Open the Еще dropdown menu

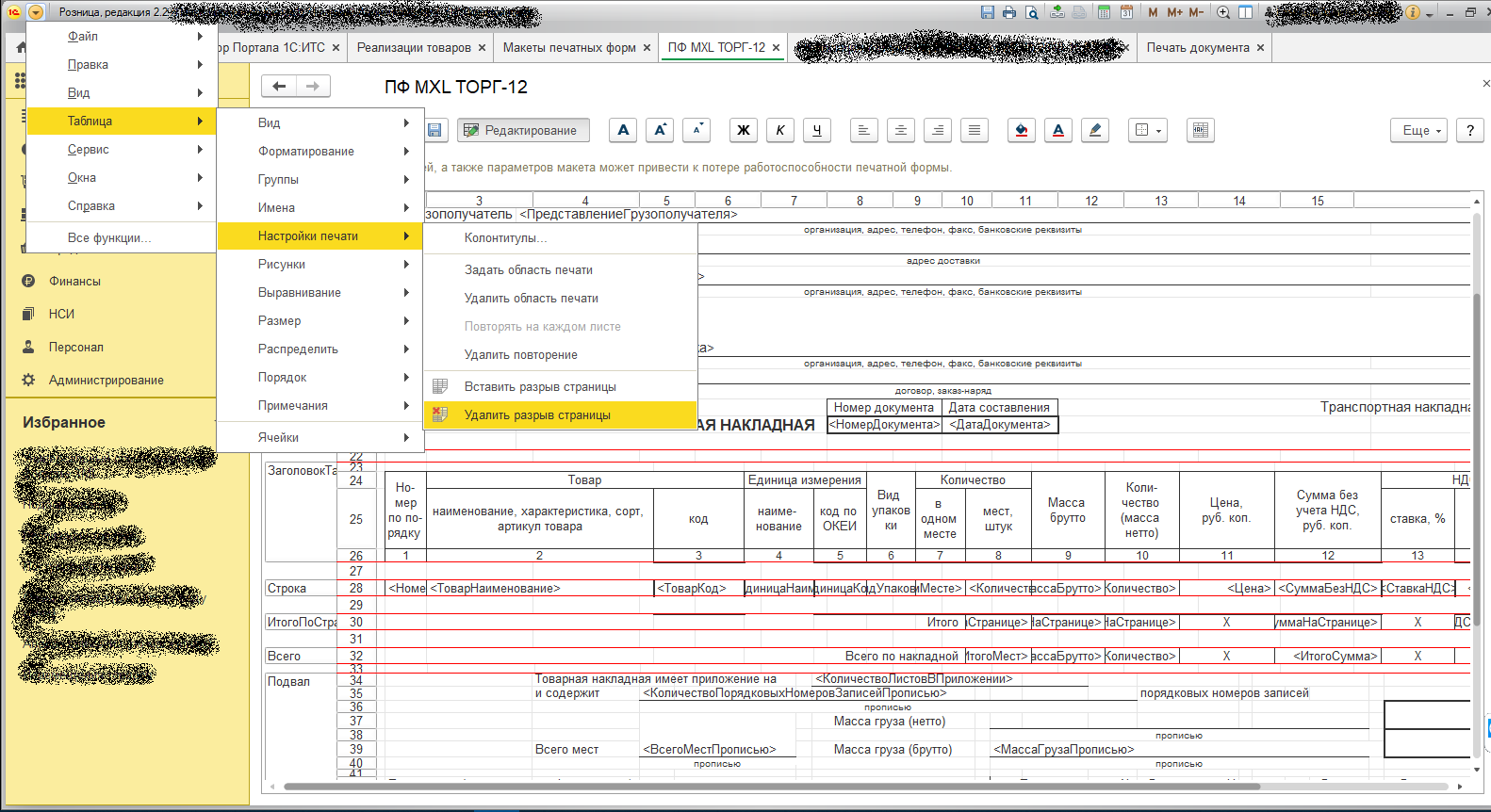click(x=1419, y=130)
